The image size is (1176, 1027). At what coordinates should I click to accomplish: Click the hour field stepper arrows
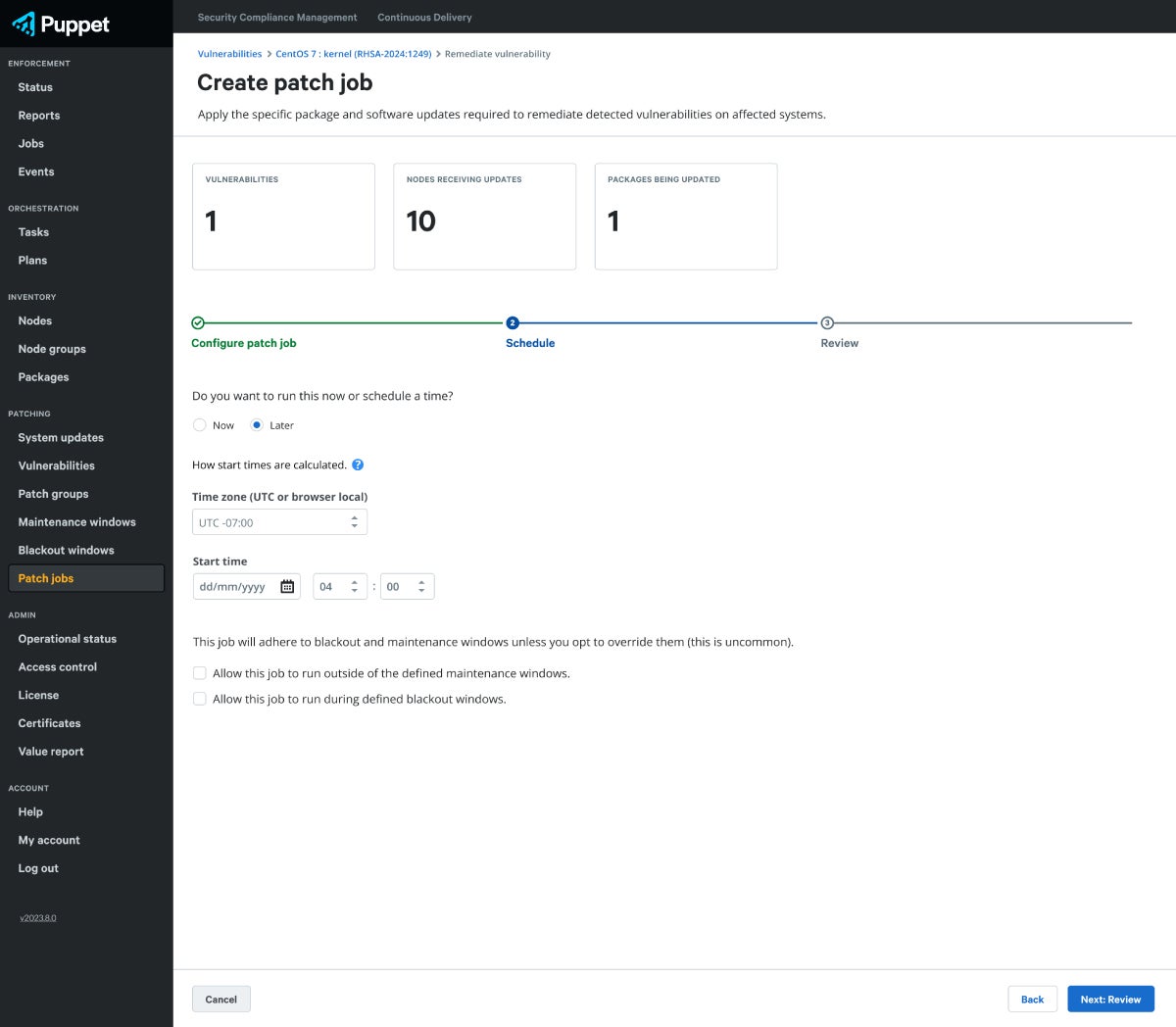[355, 587]
